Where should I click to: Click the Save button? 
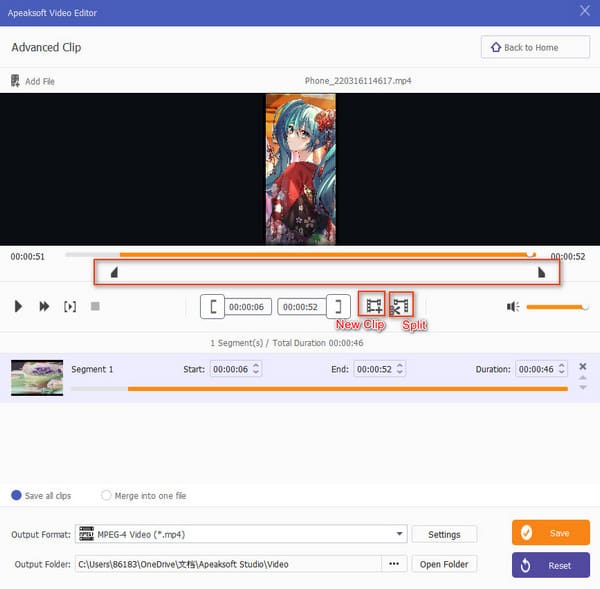click(551, 533)
